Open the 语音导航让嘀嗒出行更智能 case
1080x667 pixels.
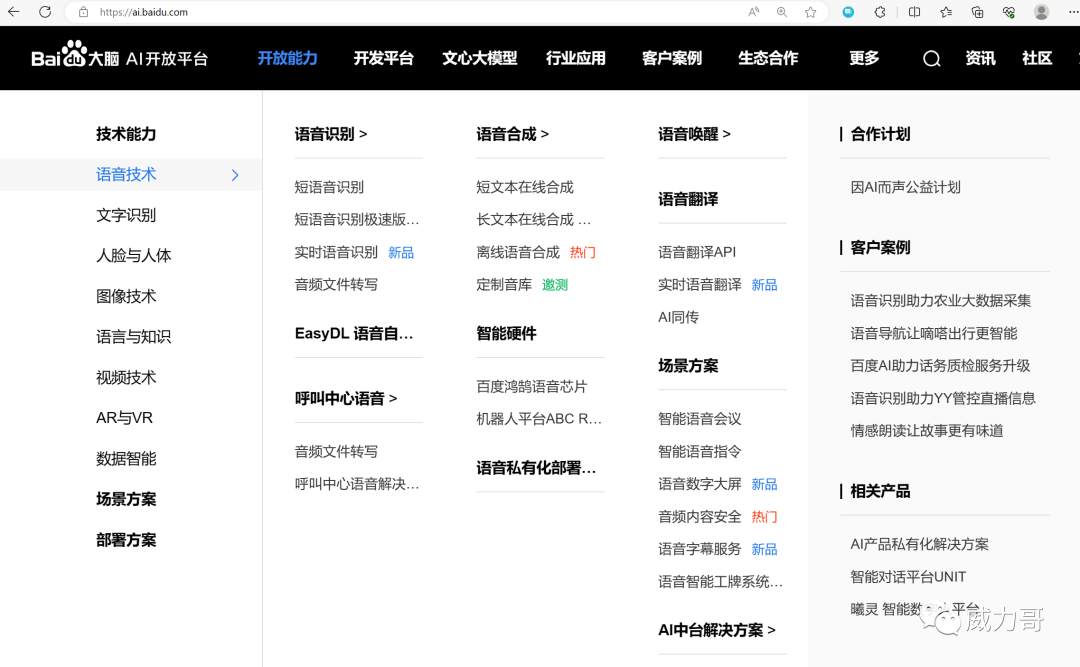tap(934, 334)
